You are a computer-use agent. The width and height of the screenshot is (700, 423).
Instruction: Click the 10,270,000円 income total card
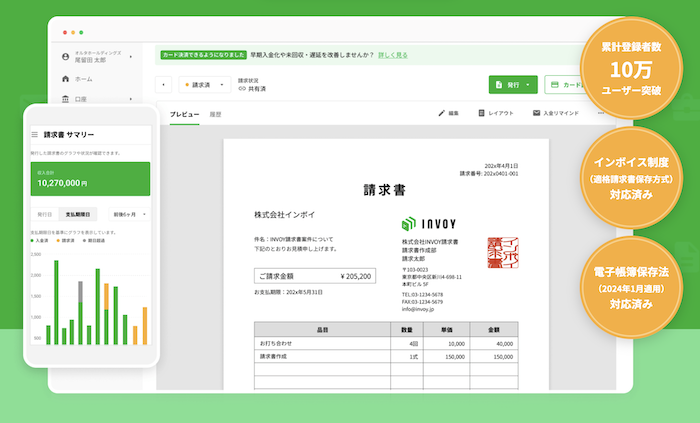pos(90,179)
